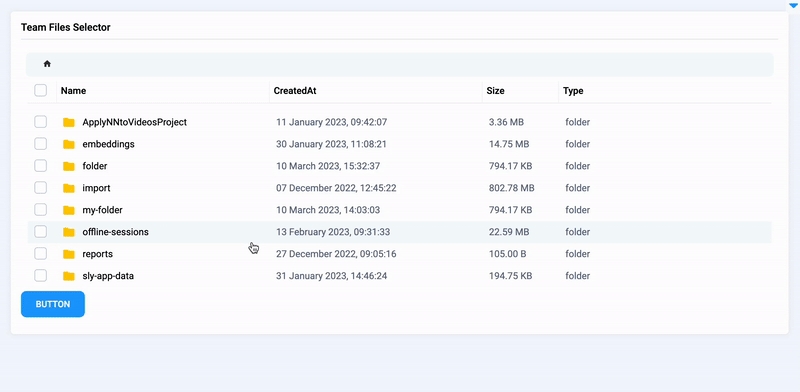Click date '07 December 2022, 12:45:22'
This screenshot has width=800, height=392.
pyautogui.click(x=336, y=188)
